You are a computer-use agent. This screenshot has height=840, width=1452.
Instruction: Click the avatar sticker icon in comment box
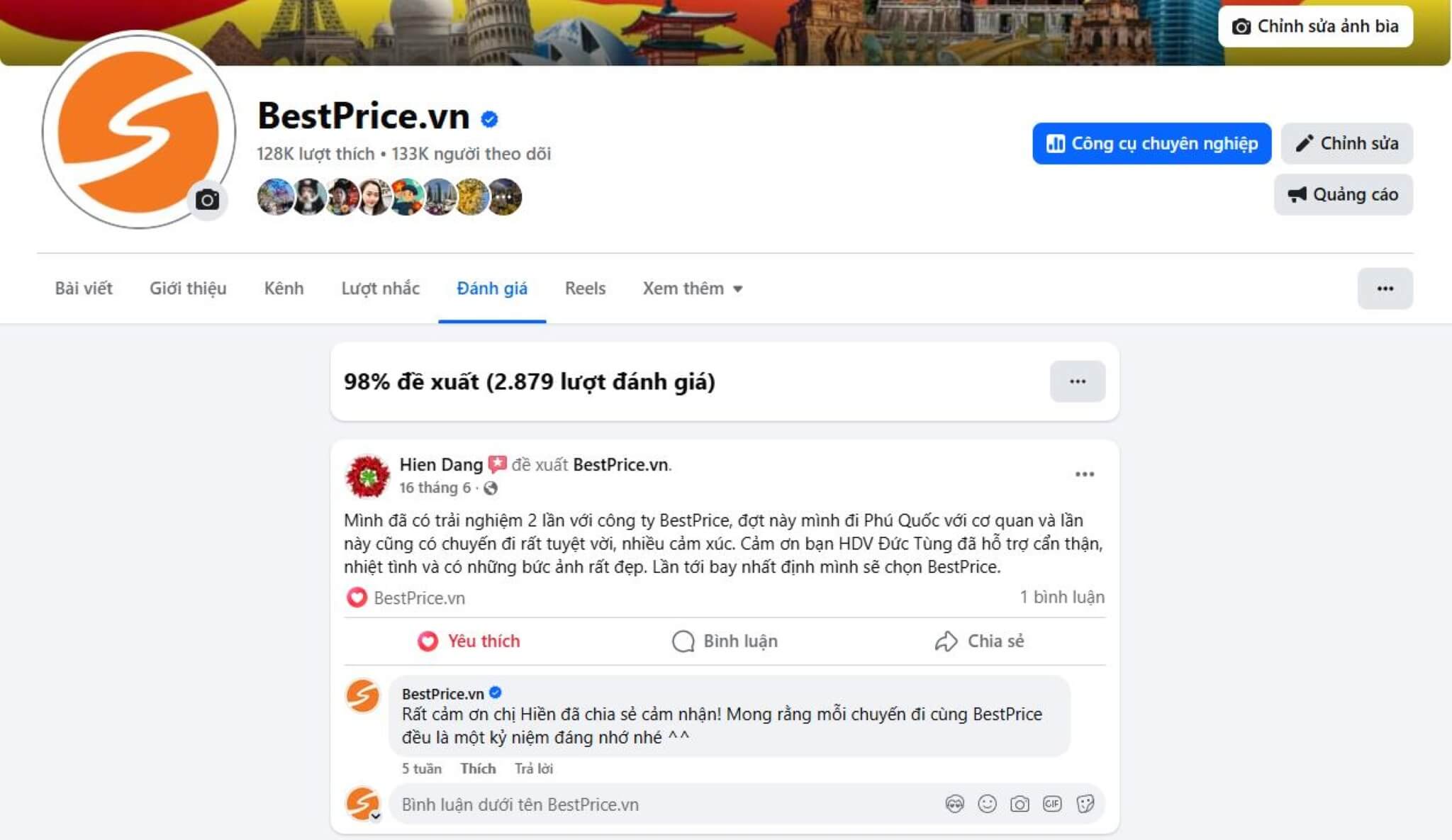[x=954, y=804]
